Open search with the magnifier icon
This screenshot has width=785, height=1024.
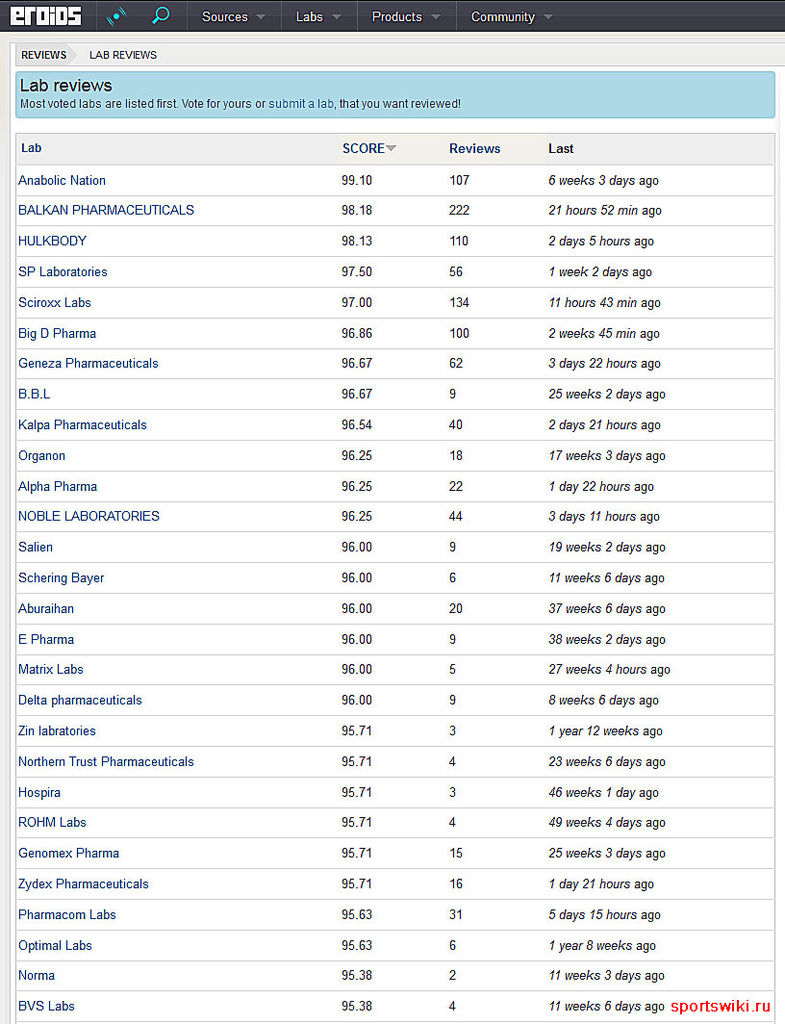coord(160,16)
